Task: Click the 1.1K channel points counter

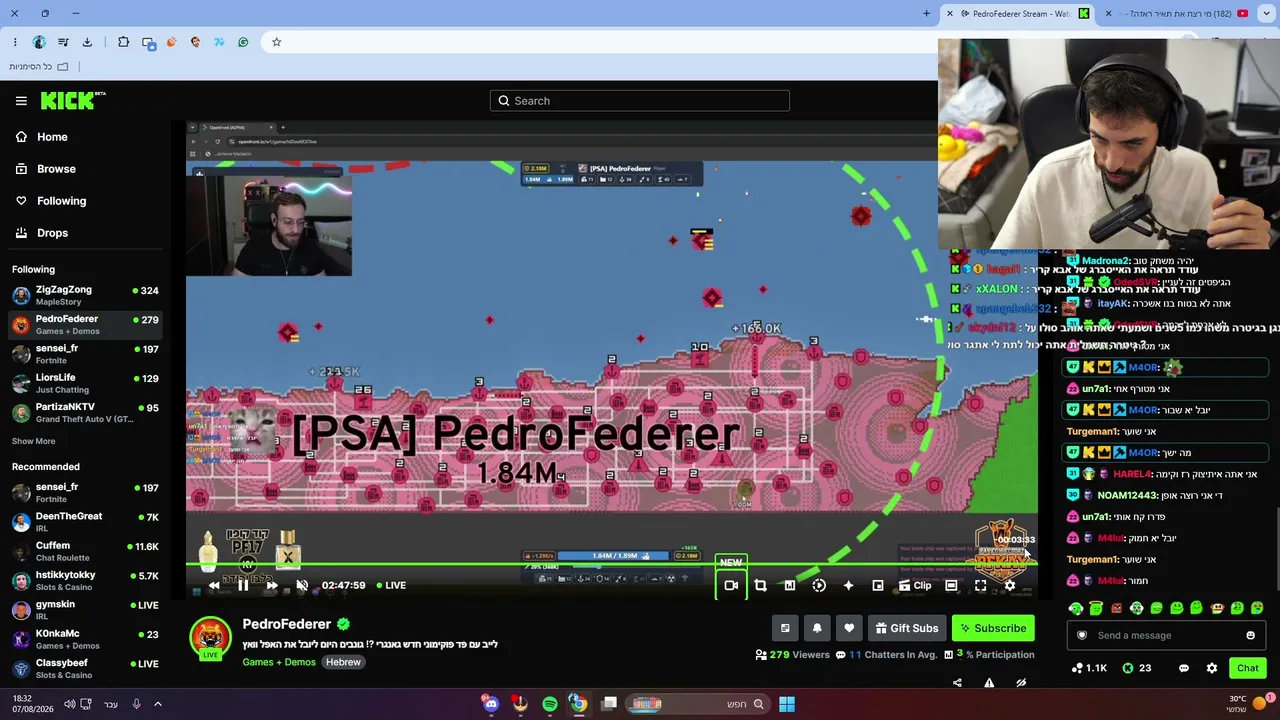Action: click(x=1089, y=668)
